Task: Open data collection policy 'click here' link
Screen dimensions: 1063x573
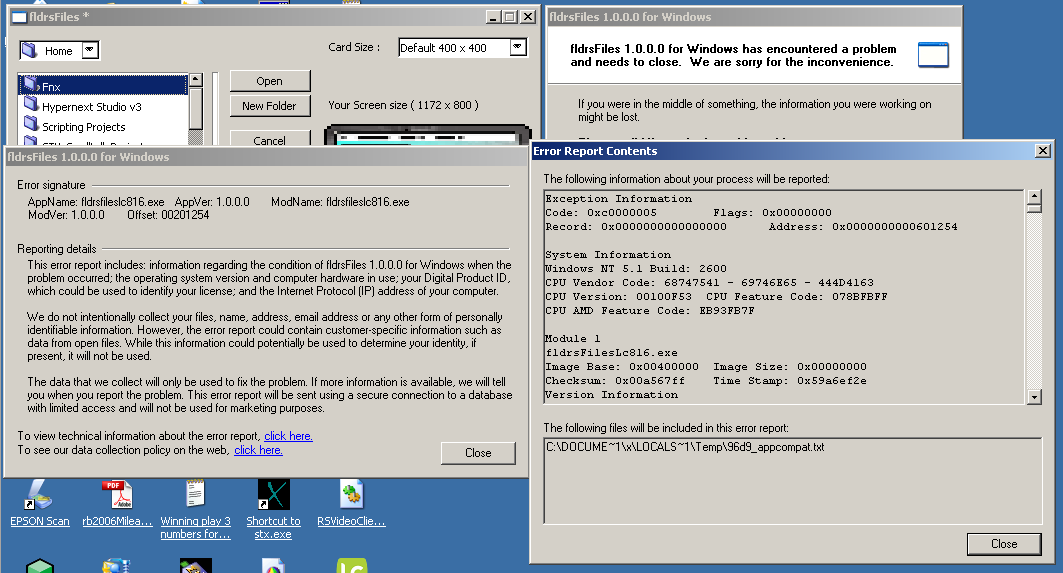Action: tap(258, 450)
